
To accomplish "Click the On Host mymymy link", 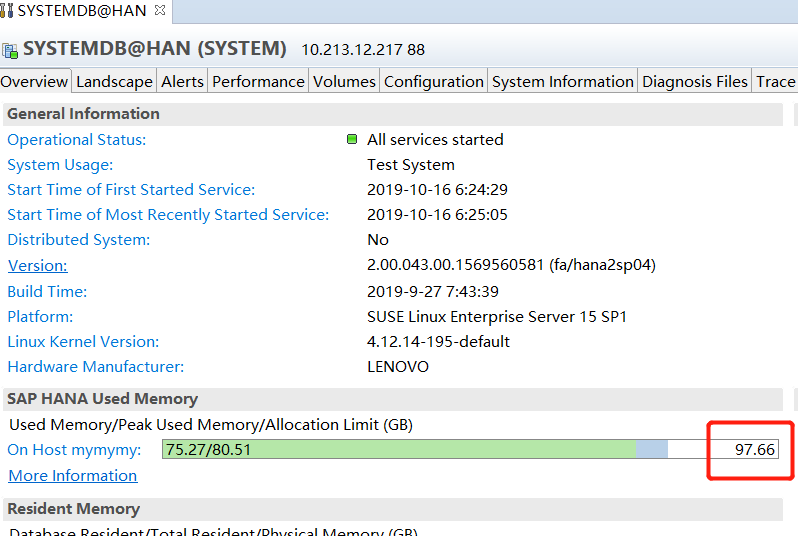I will pos(74,449).
